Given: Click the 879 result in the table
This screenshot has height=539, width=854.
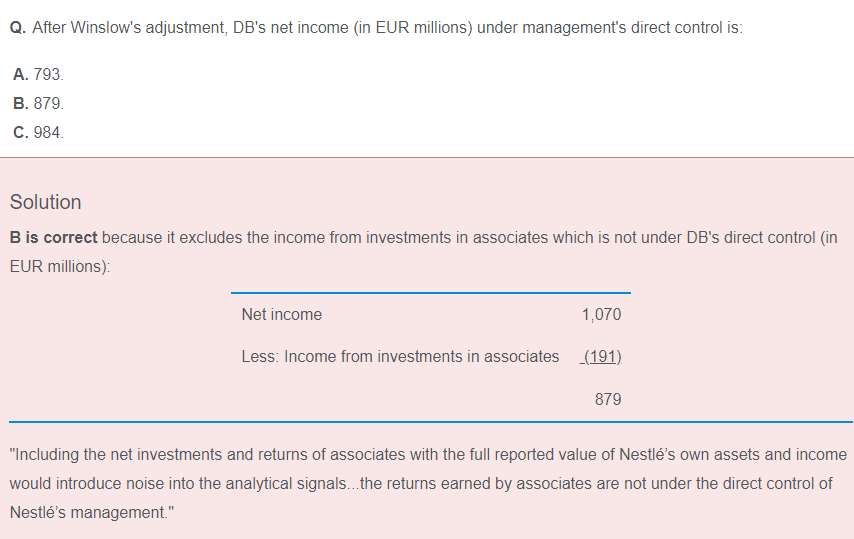Looking at the screenshot, I should tap(608, 399).
